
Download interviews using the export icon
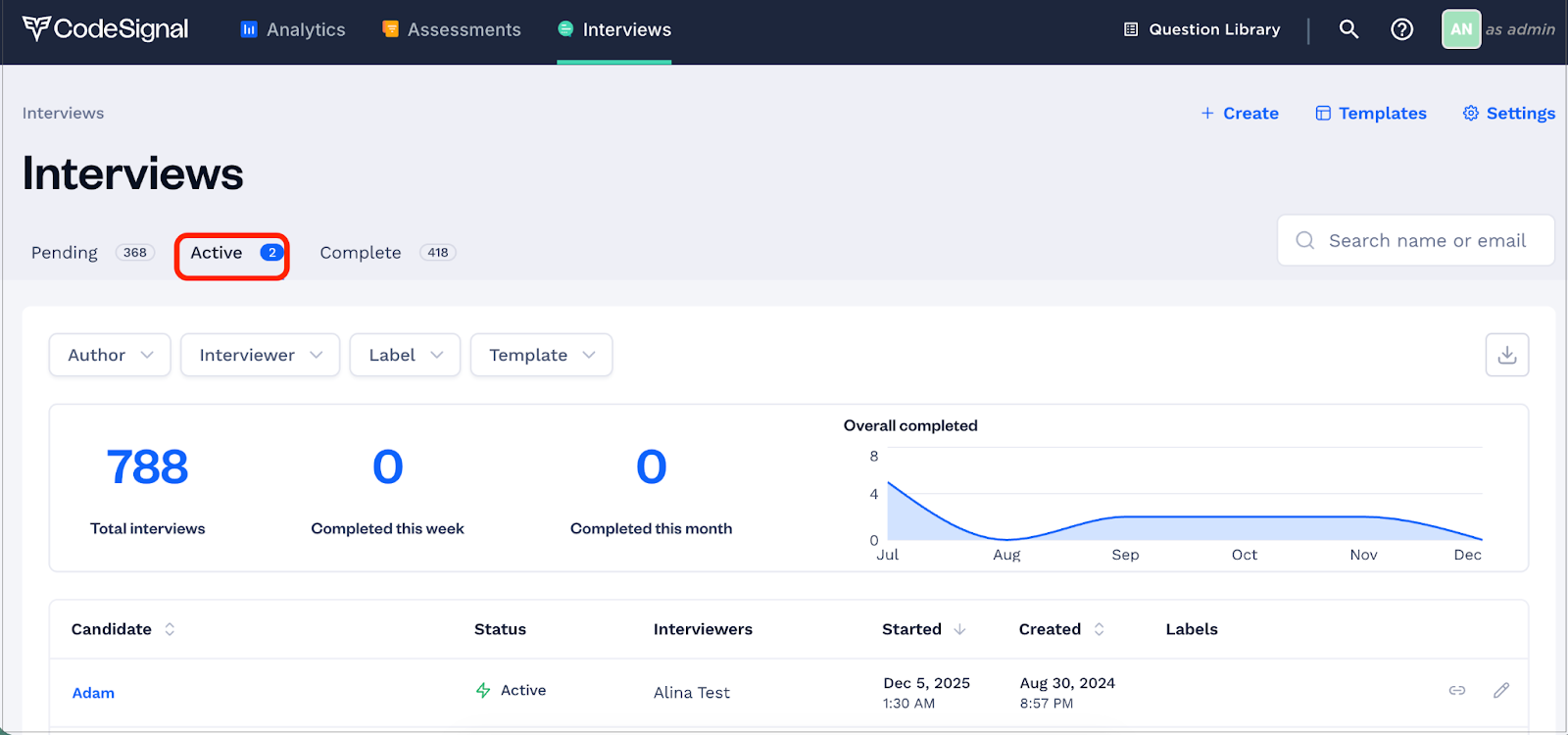click(x=1506, y=355)
